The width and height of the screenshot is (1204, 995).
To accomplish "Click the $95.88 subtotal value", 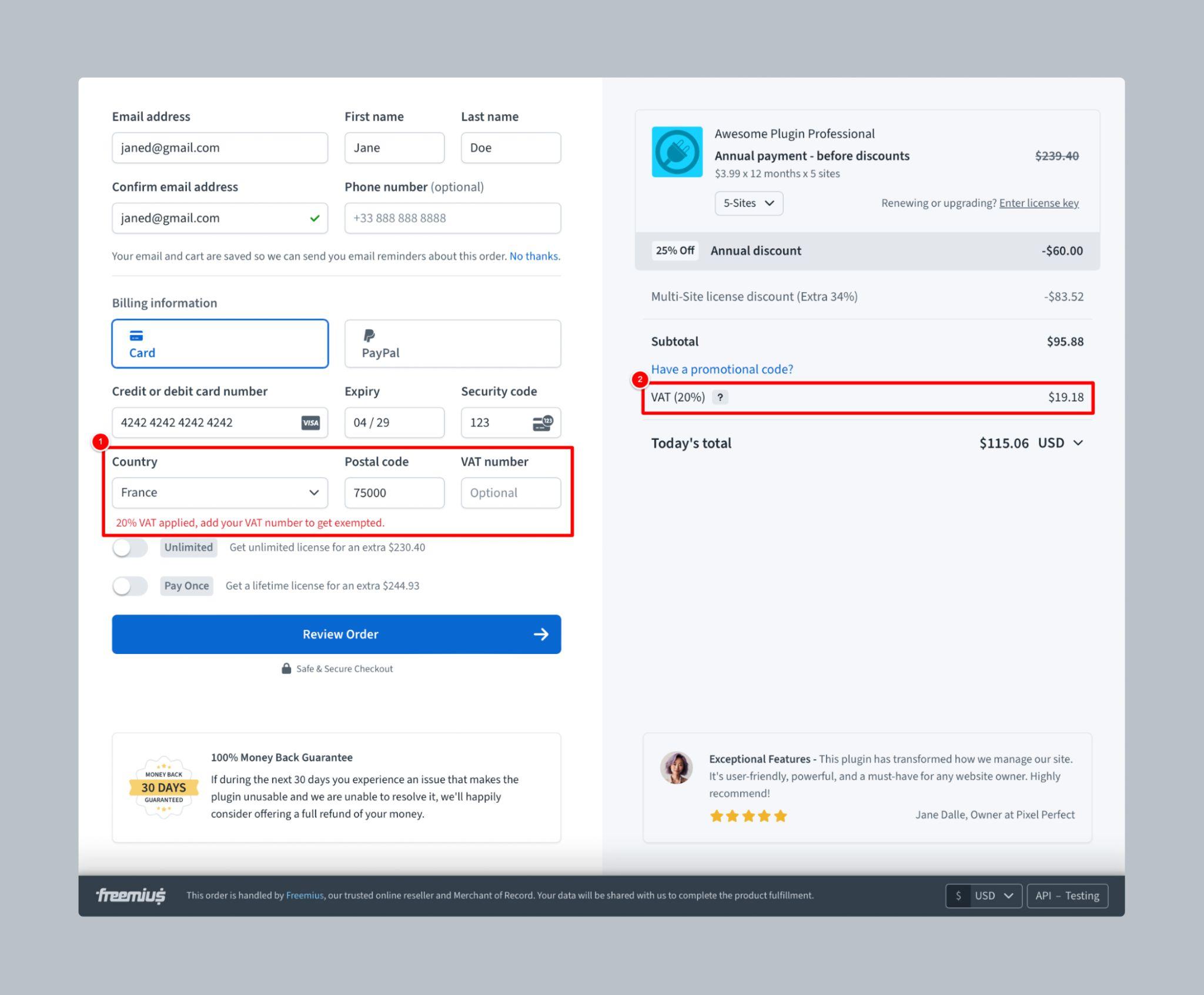I will click(1065, 342).
